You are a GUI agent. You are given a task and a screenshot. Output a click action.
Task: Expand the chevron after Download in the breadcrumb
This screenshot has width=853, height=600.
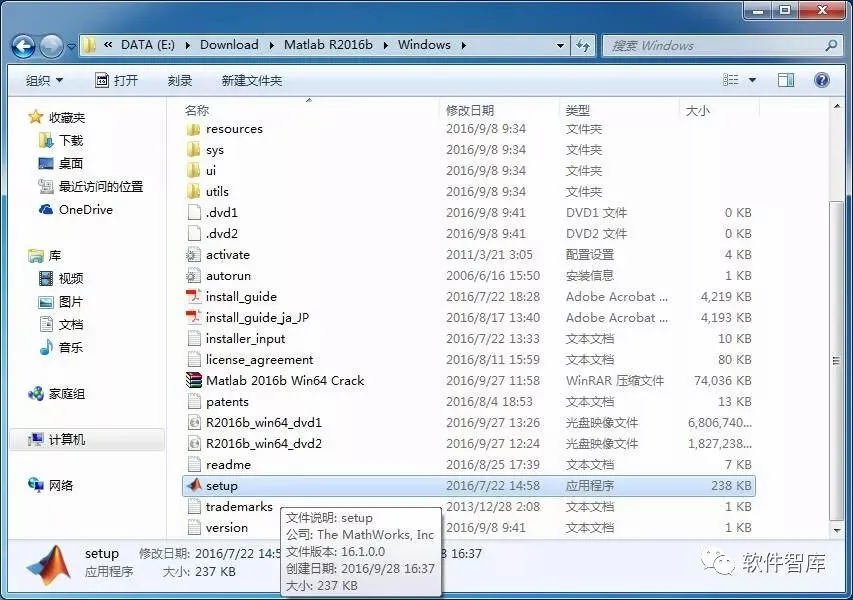click(271, 45)
